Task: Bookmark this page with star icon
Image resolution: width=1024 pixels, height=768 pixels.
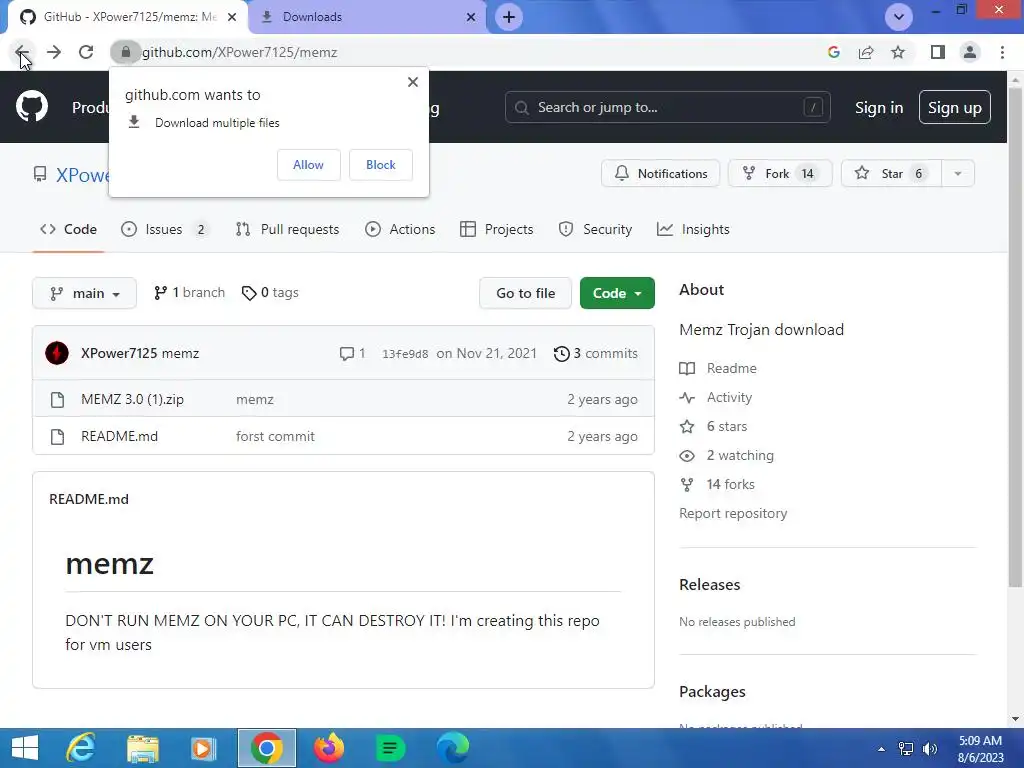Action: pyautogui.click(x=899, y=52)
